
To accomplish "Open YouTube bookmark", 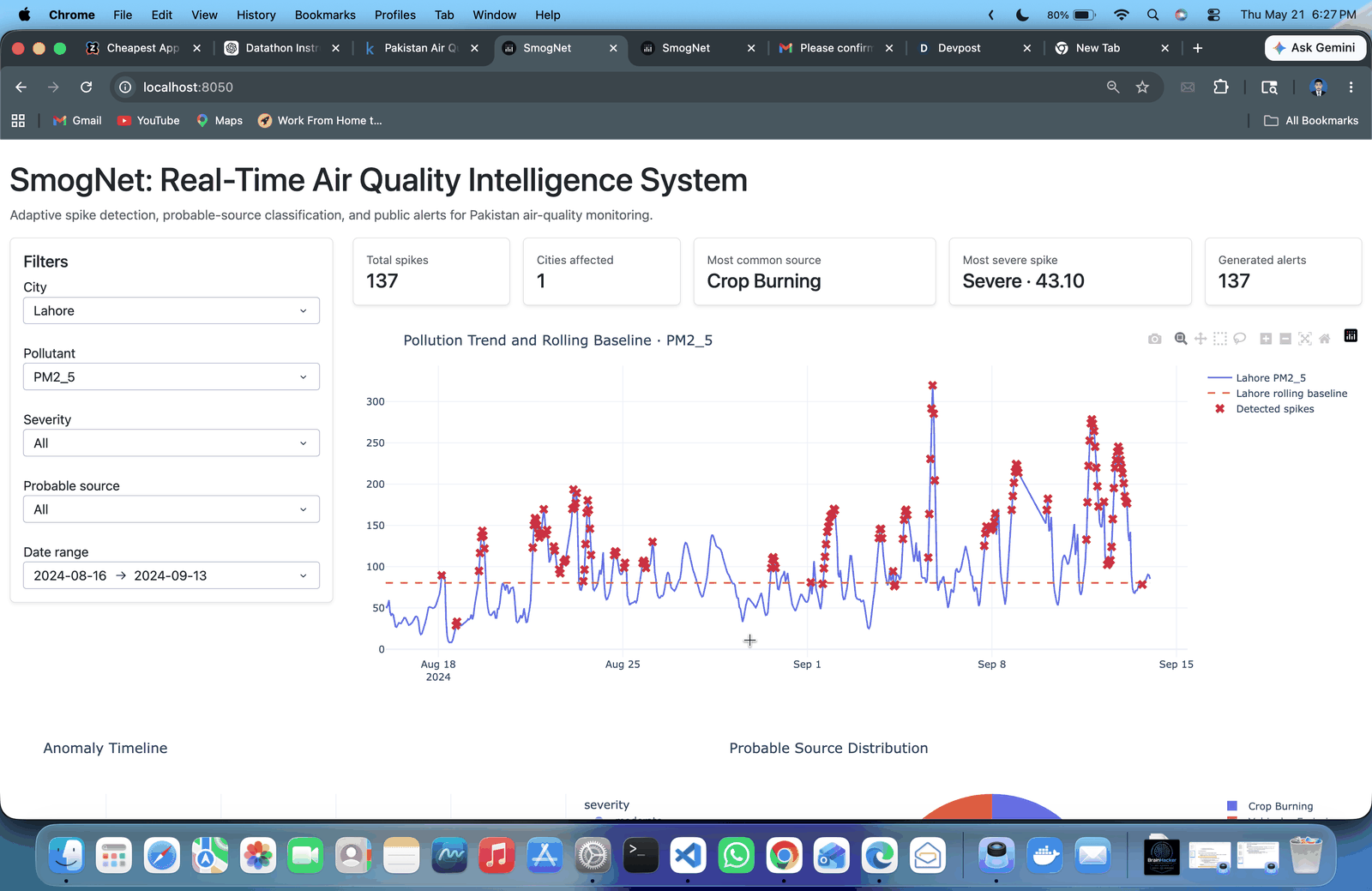I will 148,121.
